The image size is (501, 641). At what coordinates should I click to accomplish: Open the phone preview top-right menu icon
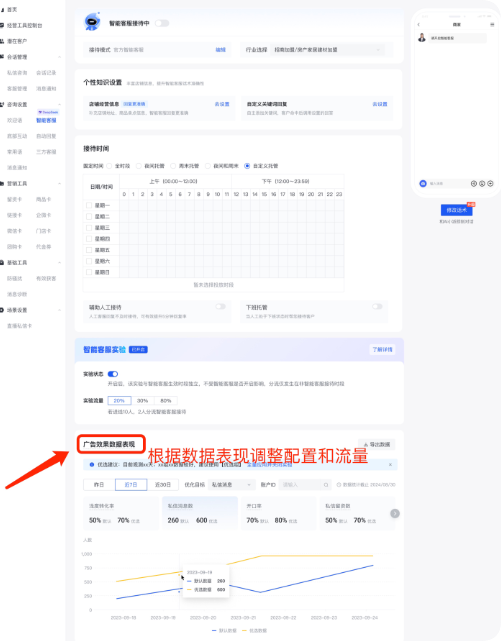pos(492,25)
